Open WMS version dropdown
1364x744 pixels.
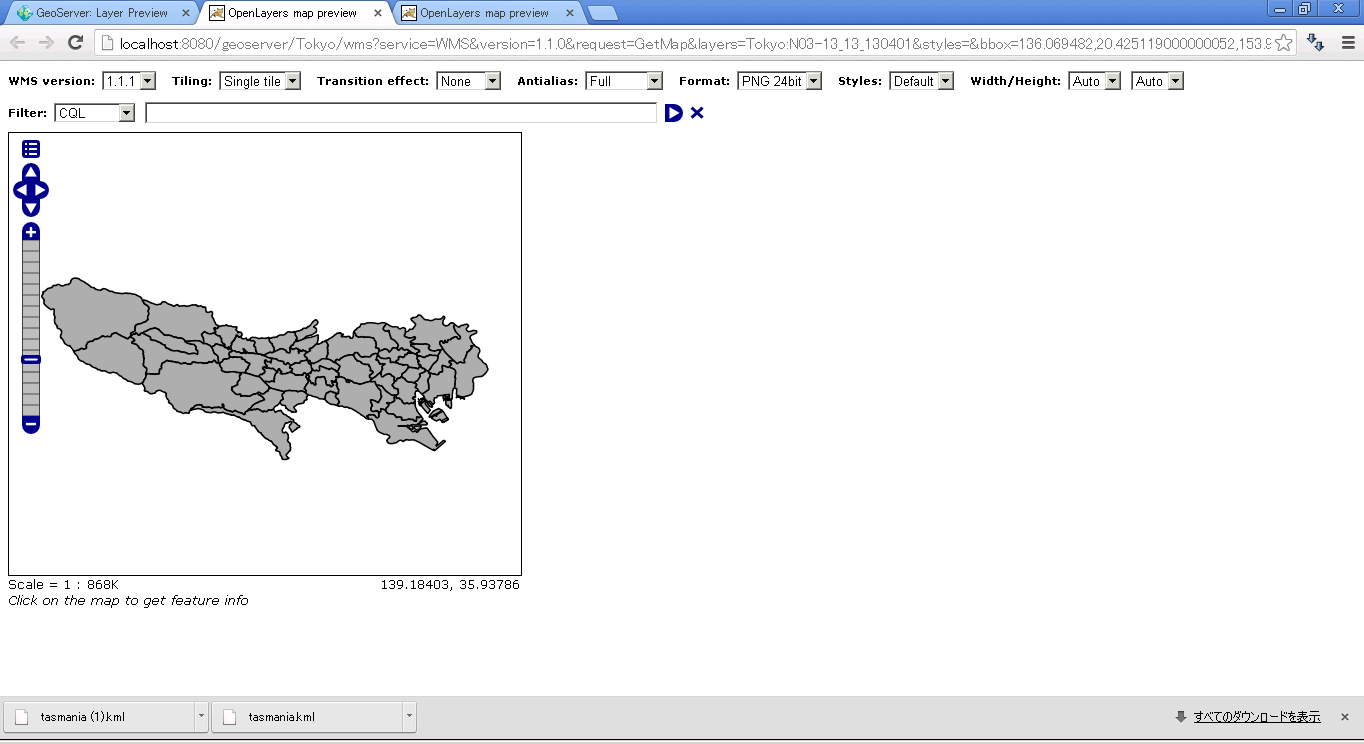(x=129, y=81)
